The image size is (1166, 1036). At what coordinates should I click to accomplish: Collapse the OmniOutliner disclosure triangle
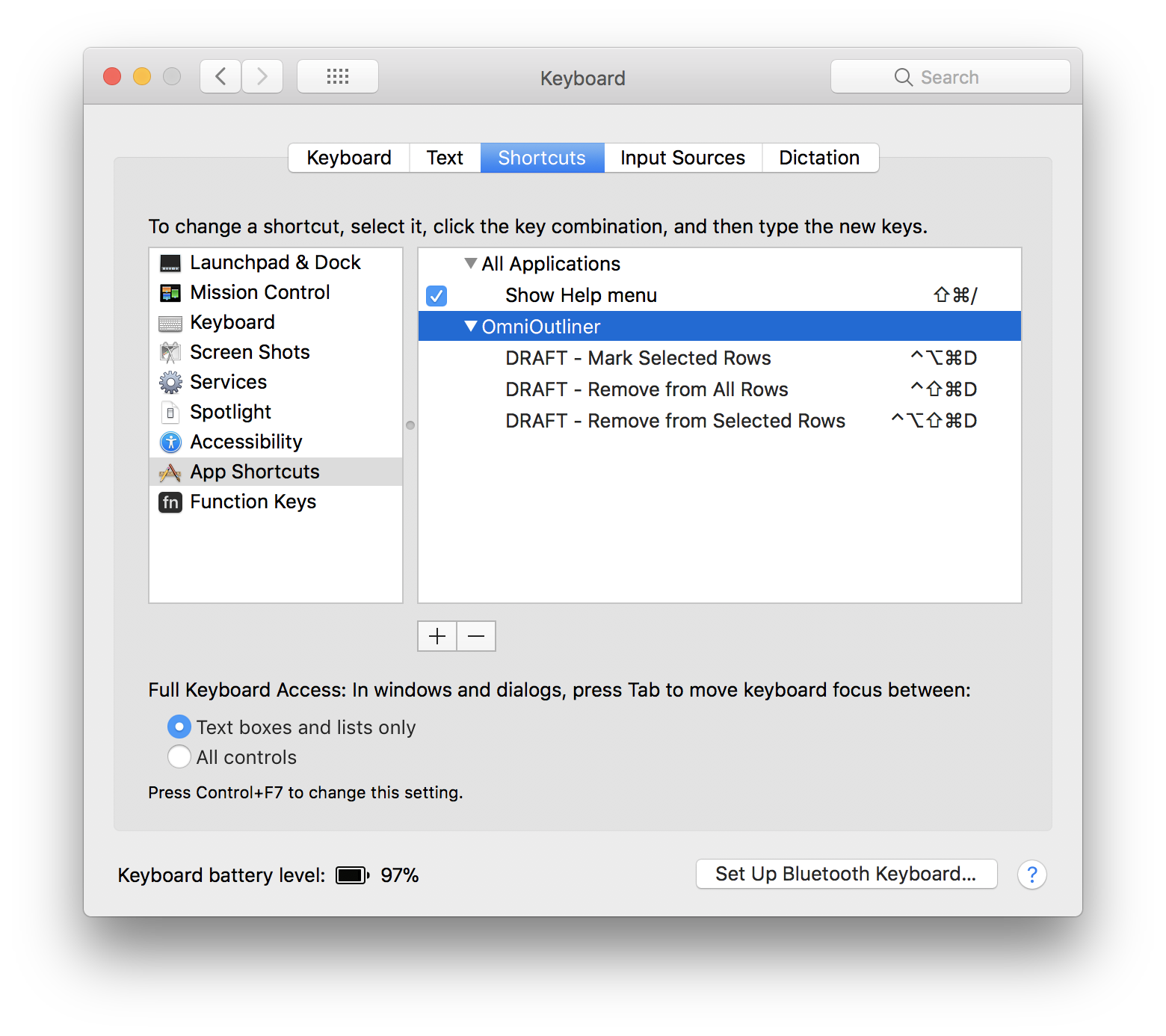(470, 326)
